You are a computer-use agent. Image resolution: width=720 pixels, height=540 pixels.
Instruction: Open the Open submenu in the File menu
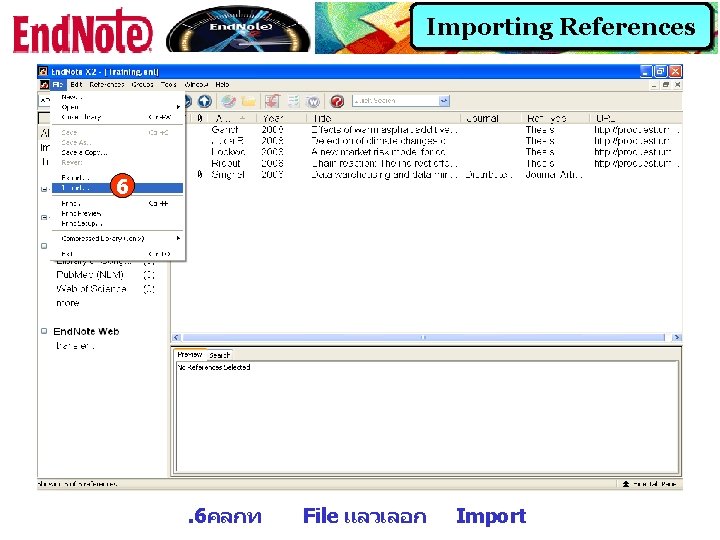click(117, 107)
